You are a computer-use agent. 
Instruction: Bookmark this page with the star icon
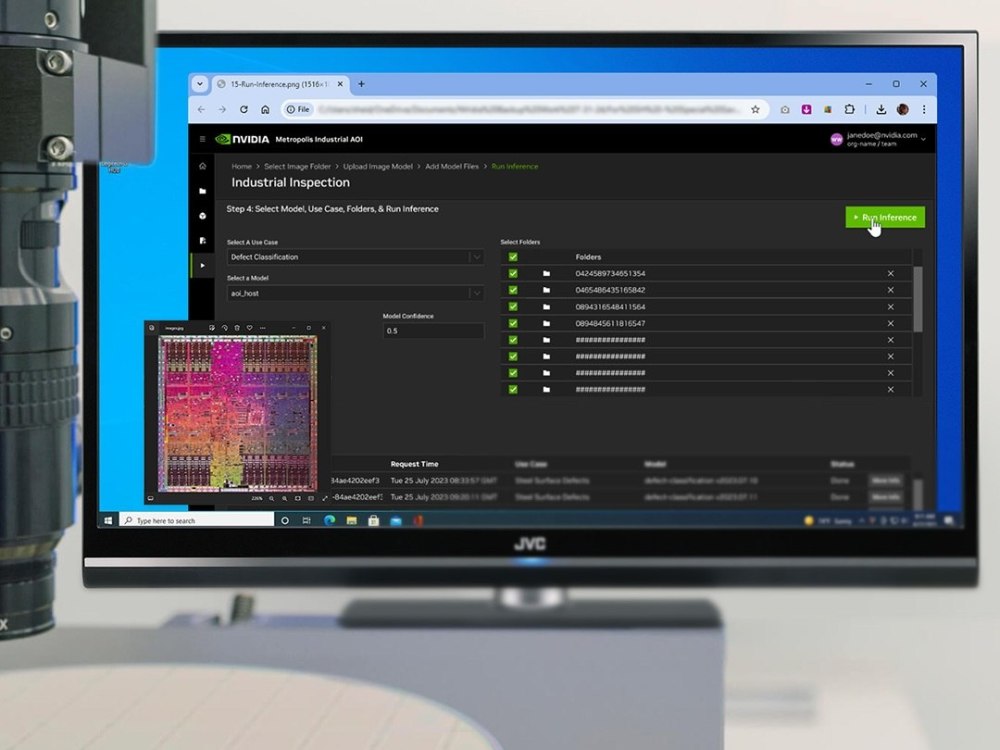(x=755, y=110)
